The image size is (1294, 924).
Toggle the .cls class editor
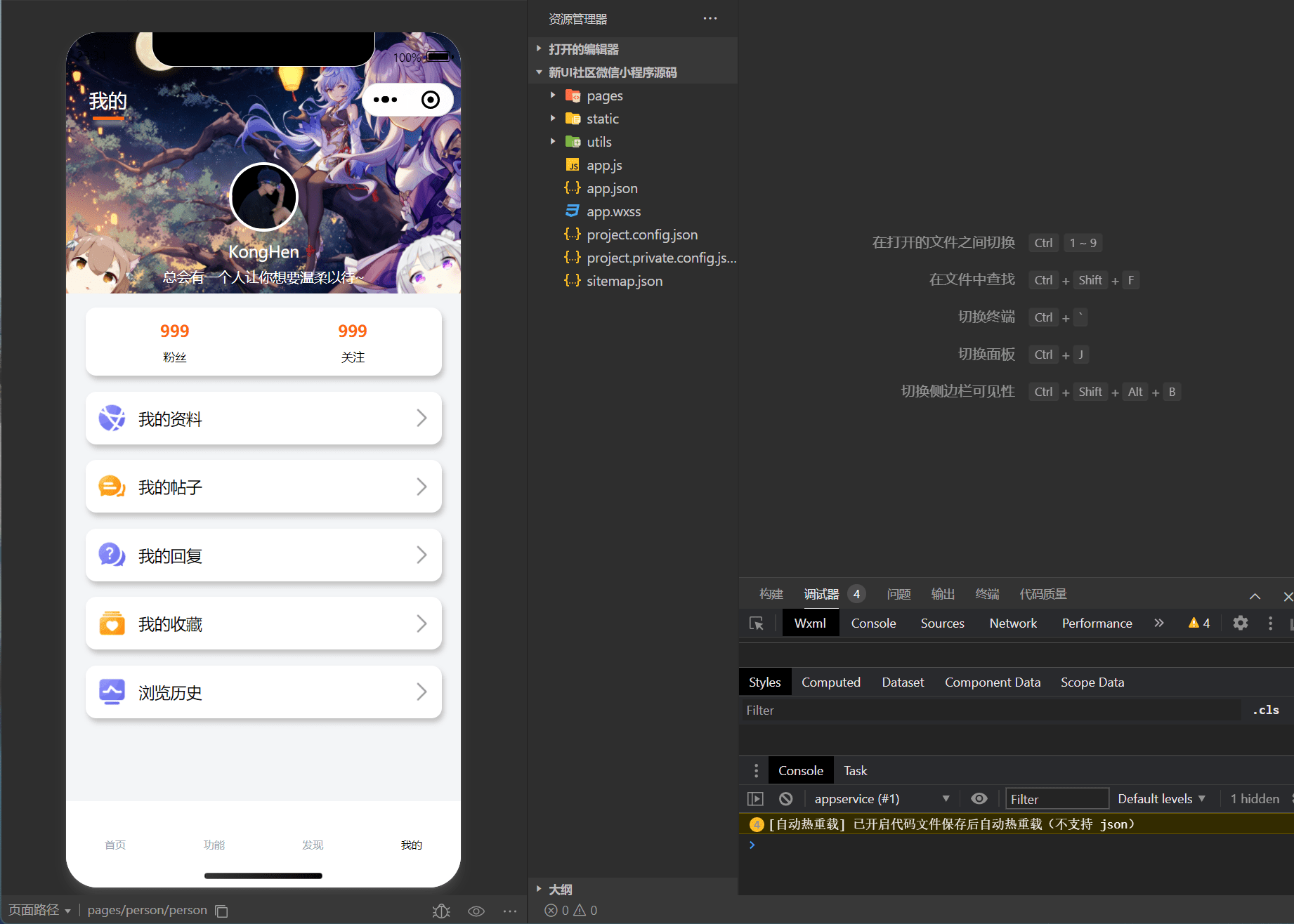[x=1266, y=710]
